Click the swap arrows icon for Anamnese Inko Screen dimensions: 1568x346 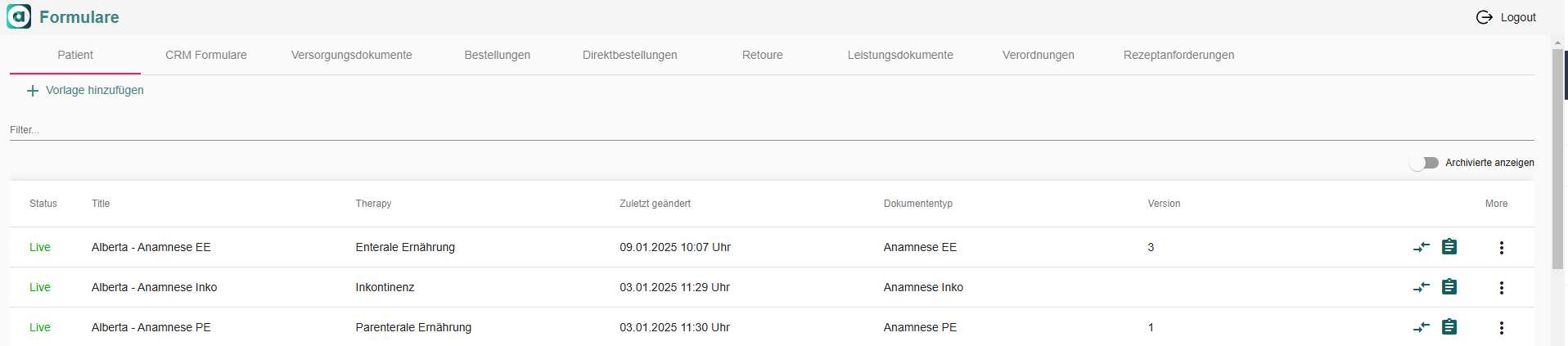pyautogui.click(x=1422, y=287)
